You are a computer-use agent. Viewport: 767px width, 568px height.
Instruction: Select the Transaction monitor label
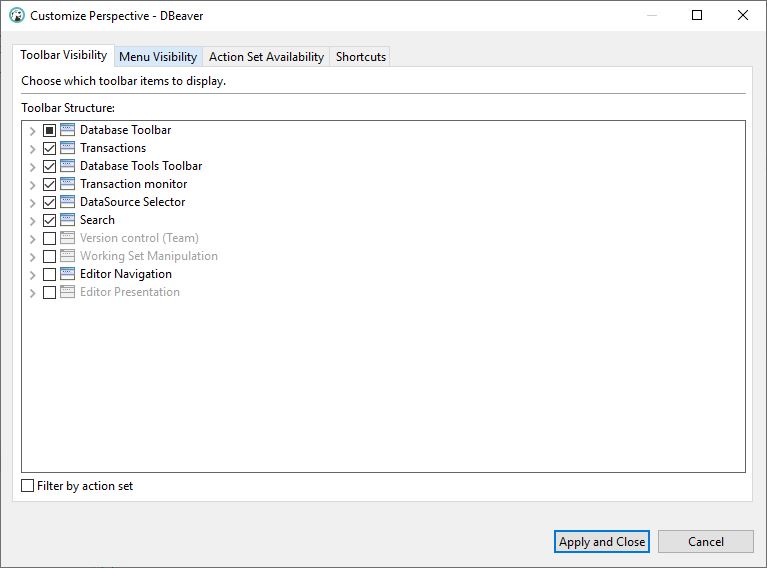134,184
